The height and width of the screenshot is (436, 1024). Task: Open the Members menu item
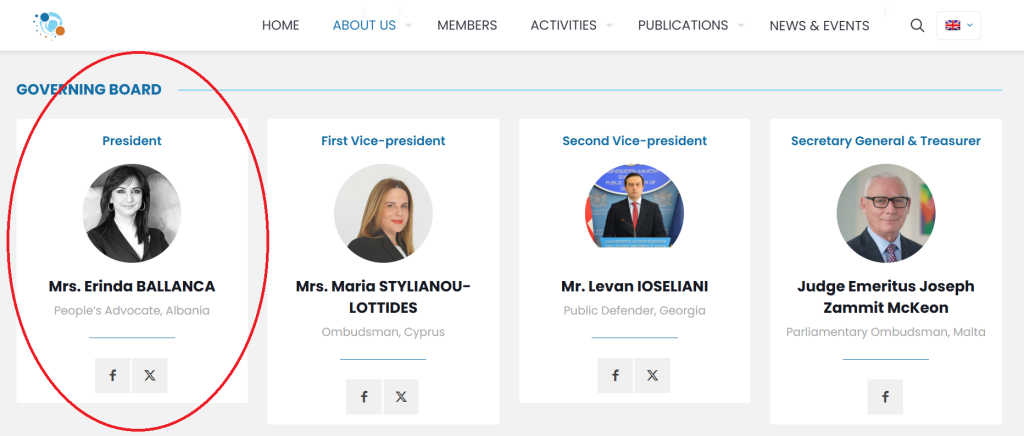(467, 26)
